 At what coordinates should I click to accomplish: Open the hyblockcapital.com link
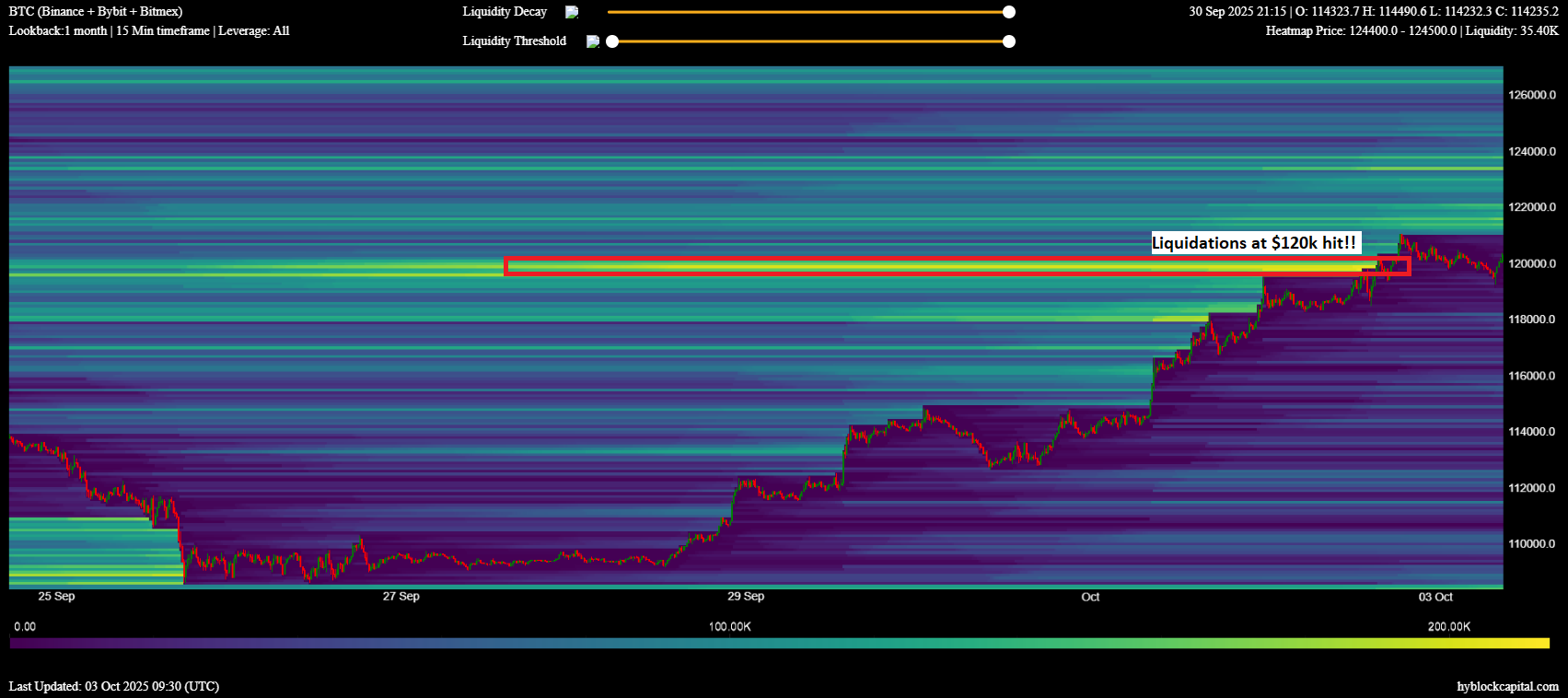tap(1507, 686)
